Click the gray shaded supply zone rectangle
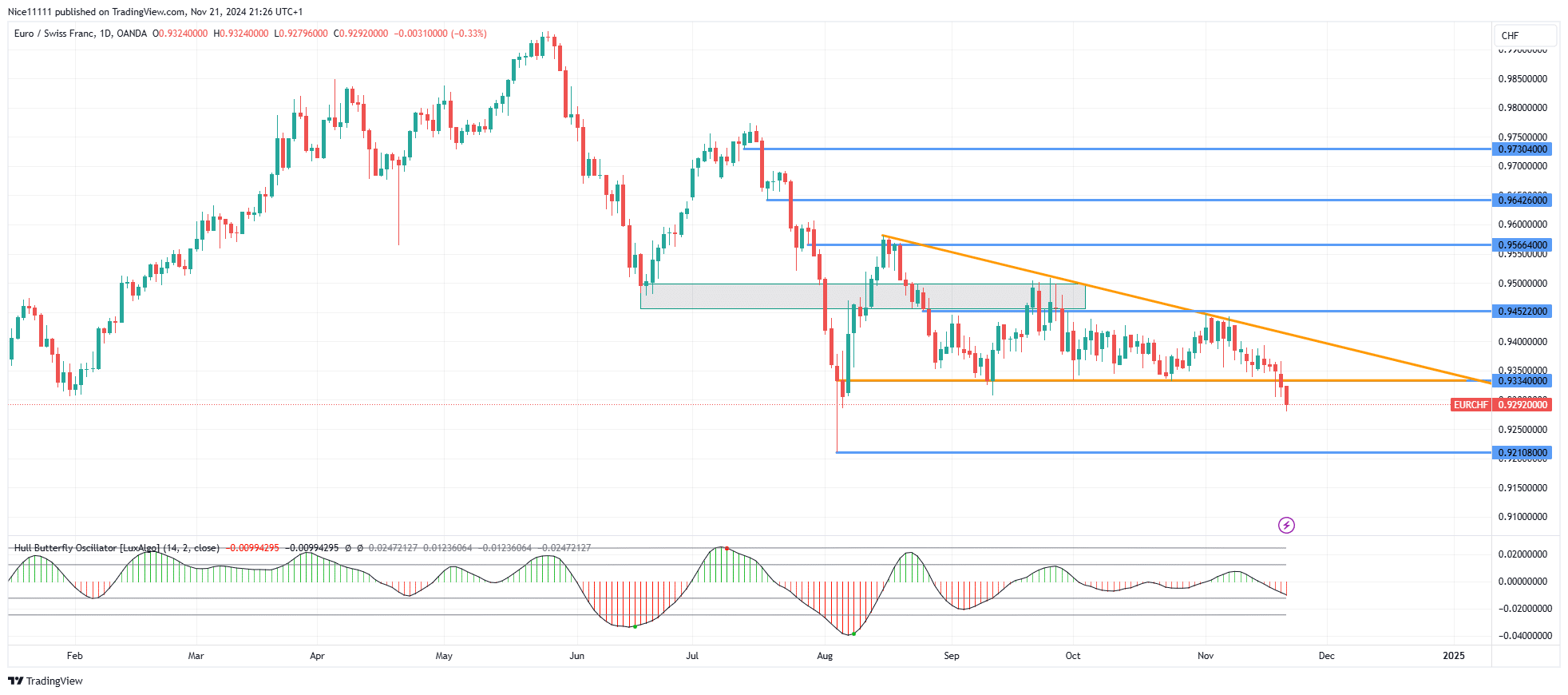 click(863, 296)
